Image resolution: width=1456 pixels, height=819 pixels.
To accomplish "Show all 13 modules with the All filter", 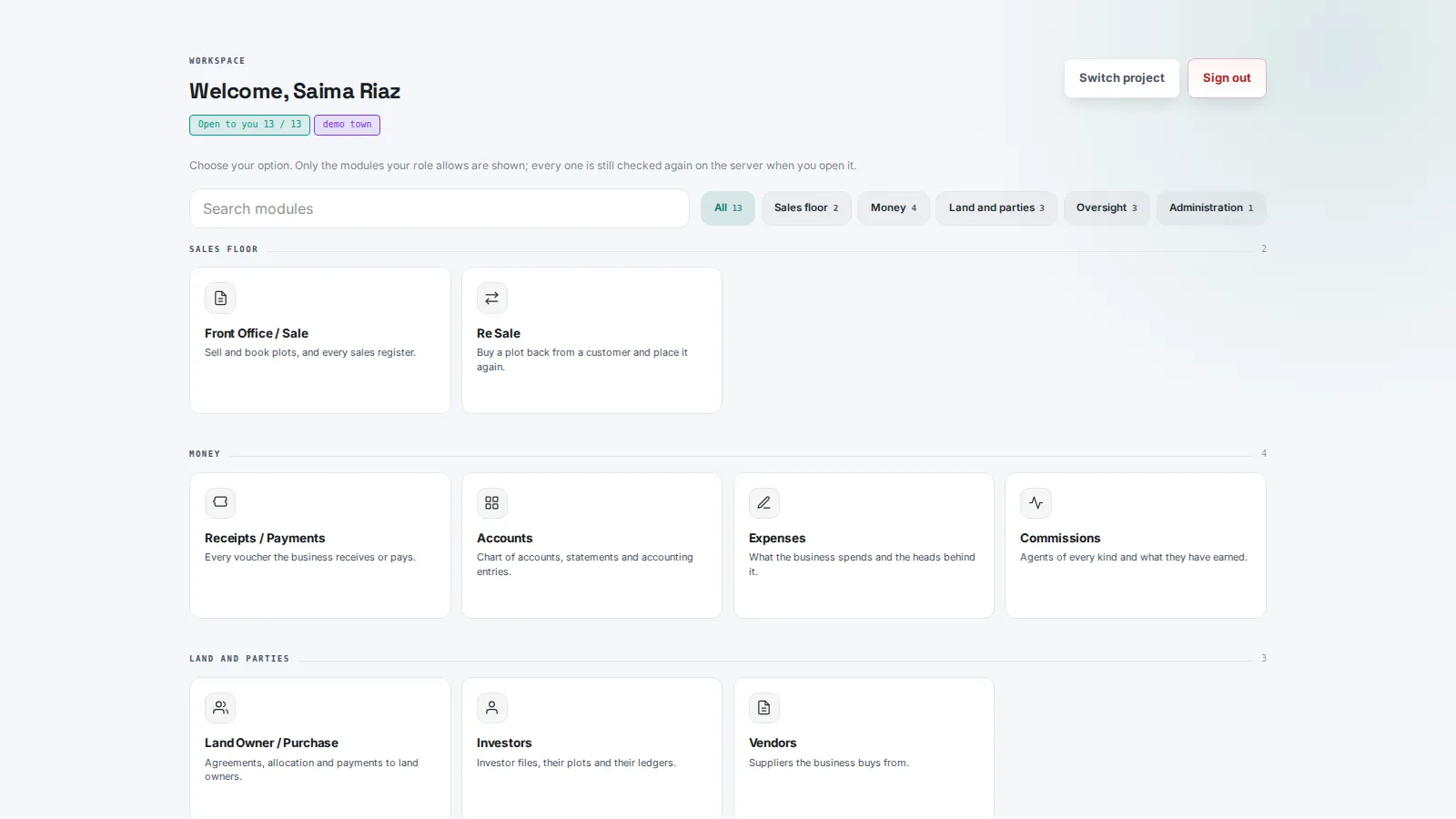I will pos(728,208).
